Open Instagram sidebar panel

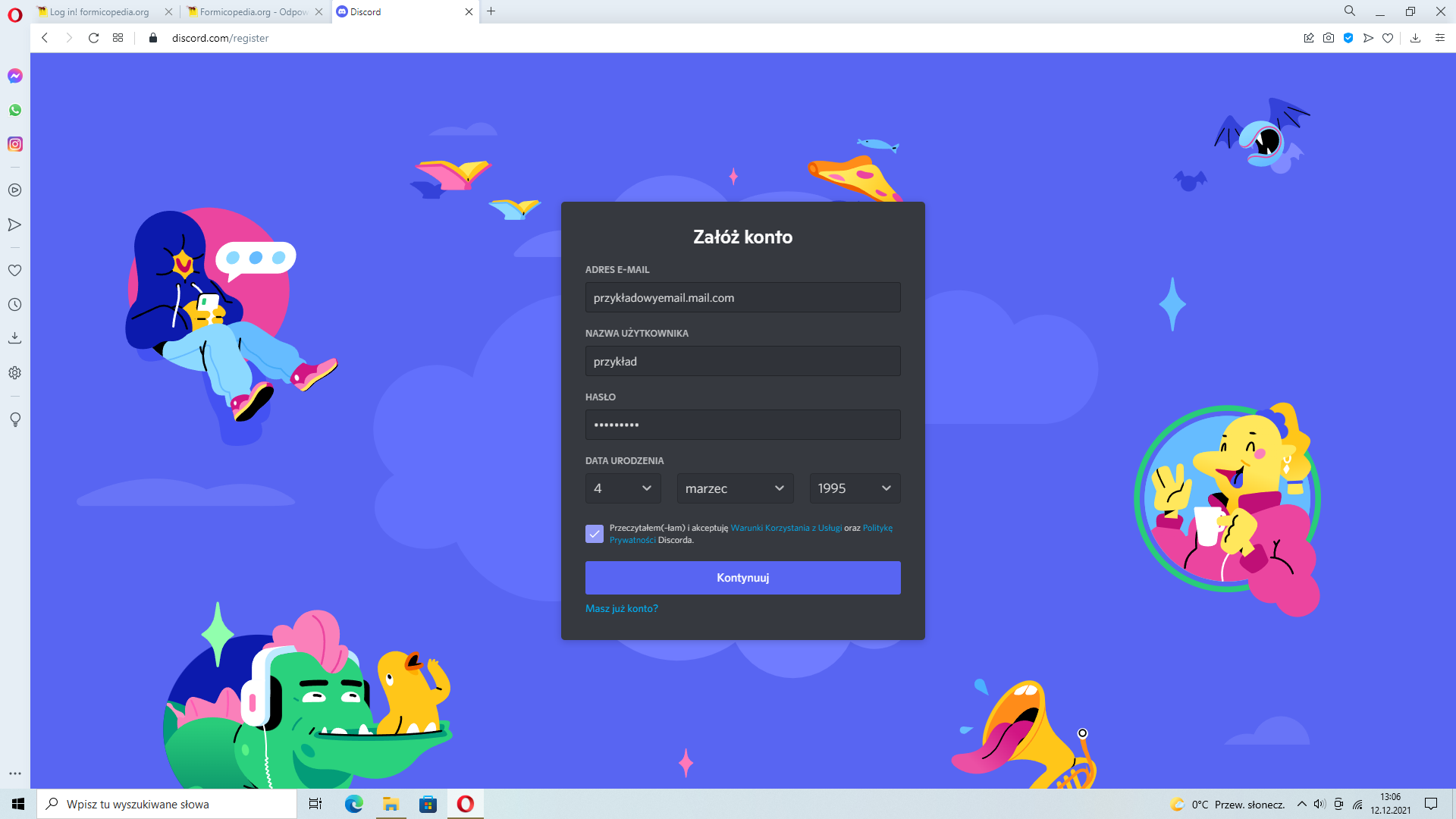(15, 144)
